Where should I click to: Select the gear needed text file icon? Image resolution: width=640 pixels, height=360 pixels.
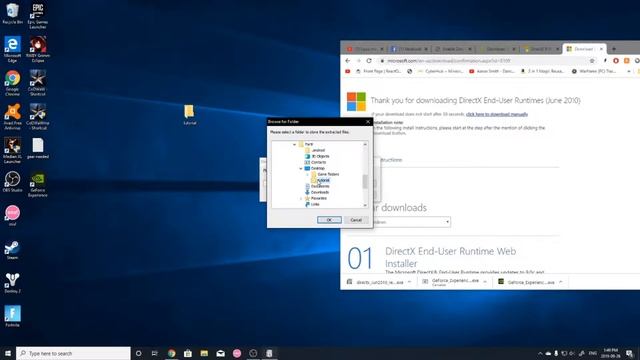coord(38,148)
